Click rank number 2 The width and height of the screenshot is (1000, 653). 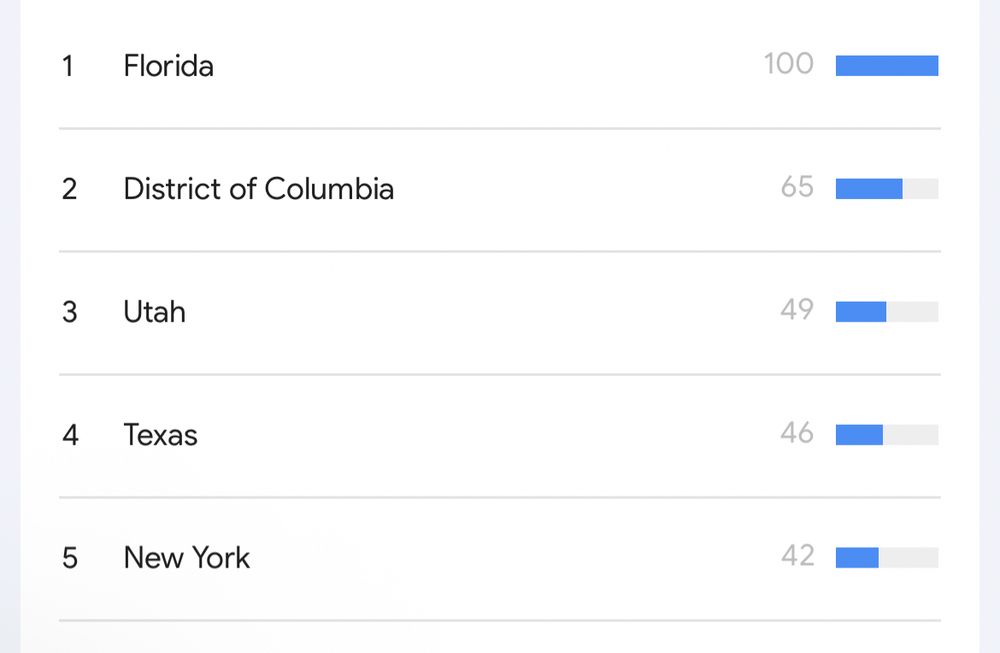tap(70, 189)
